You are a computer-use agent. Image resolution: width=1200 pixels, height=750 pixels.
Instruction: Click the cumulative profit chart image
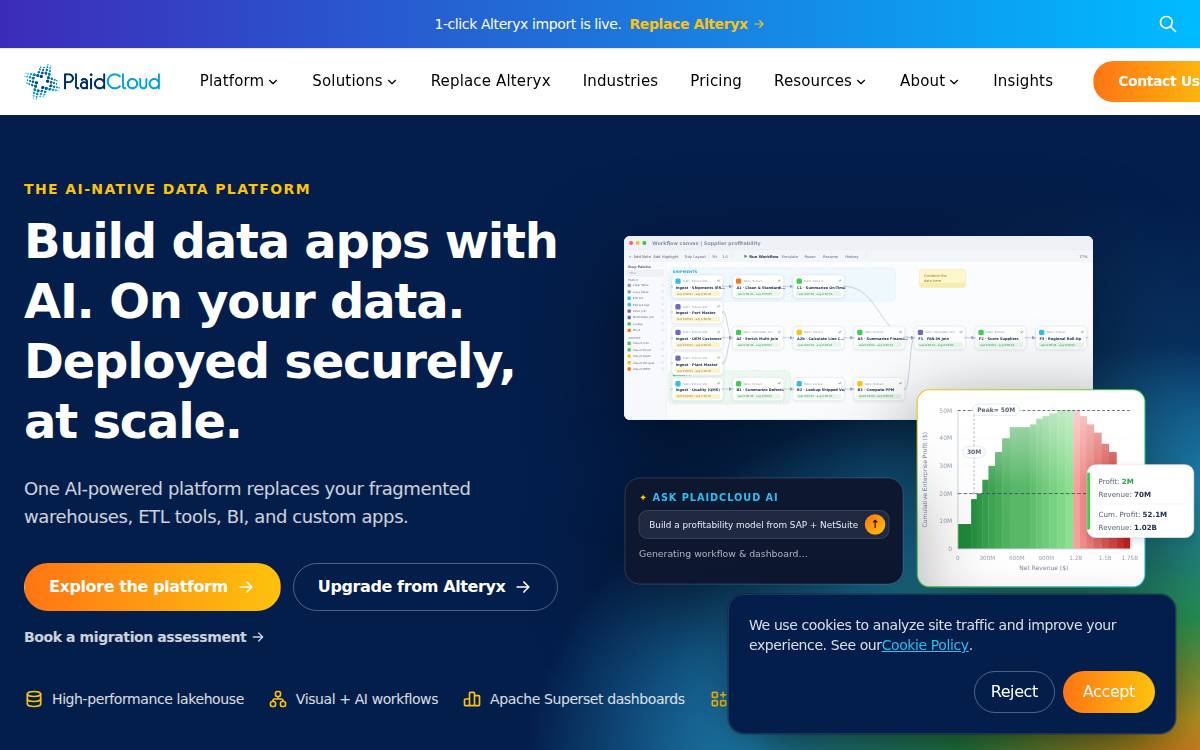pyautogui.click(x=1030, y=488)
